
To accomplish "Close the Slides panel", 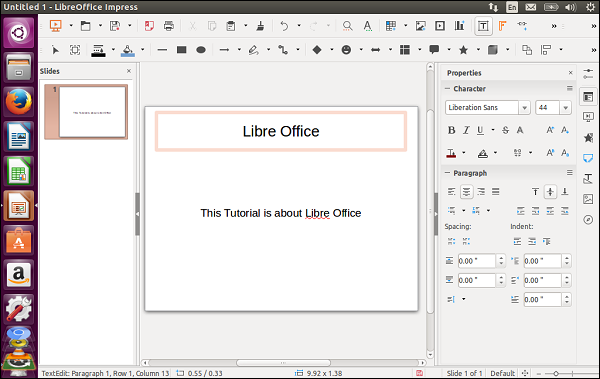I will point(129,71).
